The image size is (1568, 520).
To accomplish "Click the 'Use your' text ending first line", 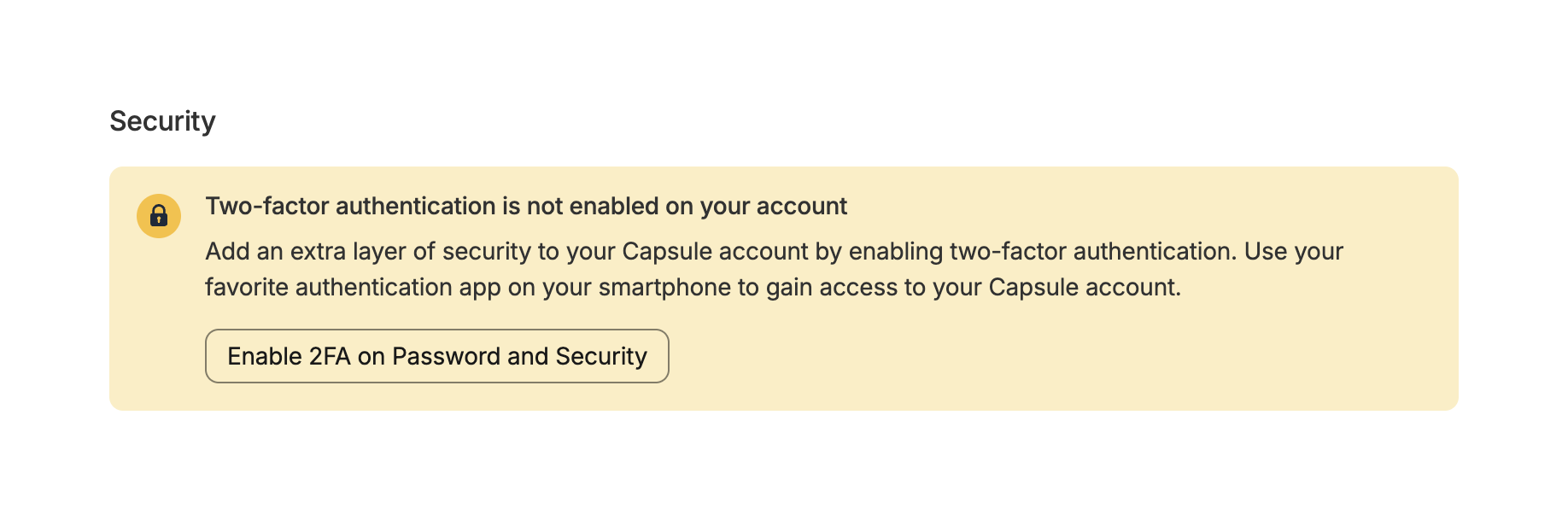I will [x=1293, y=252].
